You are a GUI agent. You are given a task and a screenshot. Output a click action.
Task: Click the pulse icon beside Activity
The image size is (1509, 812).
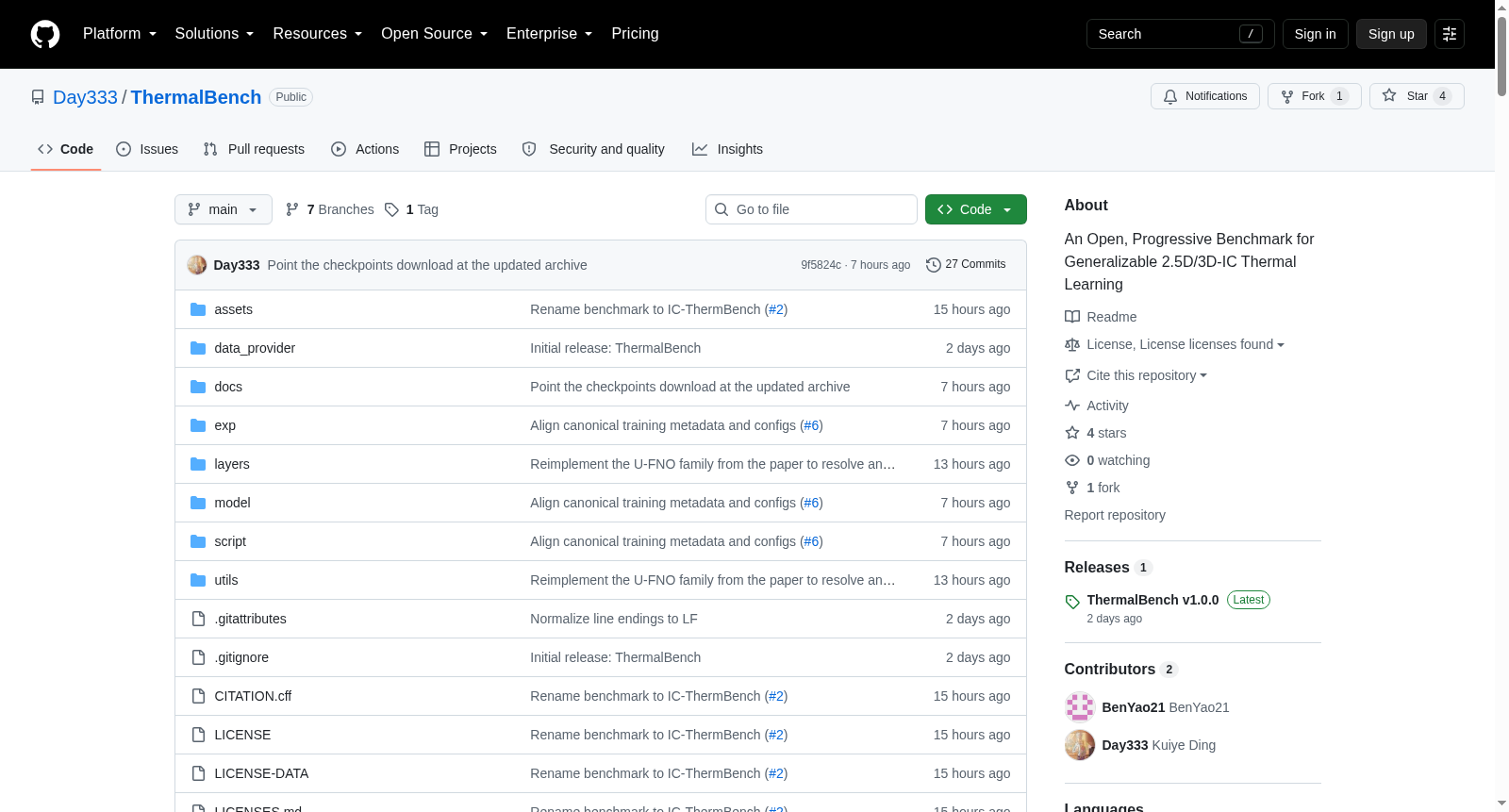coord(1072,406)
